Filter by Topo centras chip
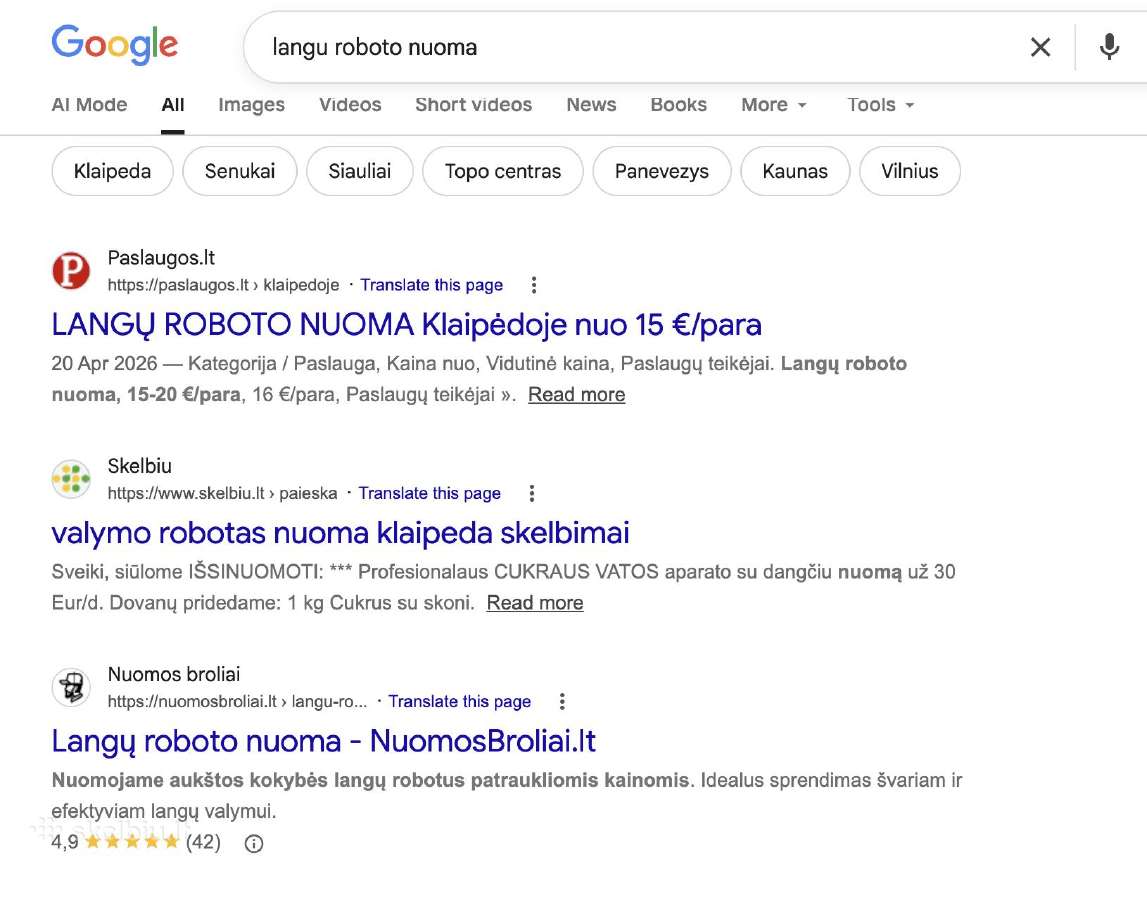This screenshot has height=900, width=1147. pos(503,171)
